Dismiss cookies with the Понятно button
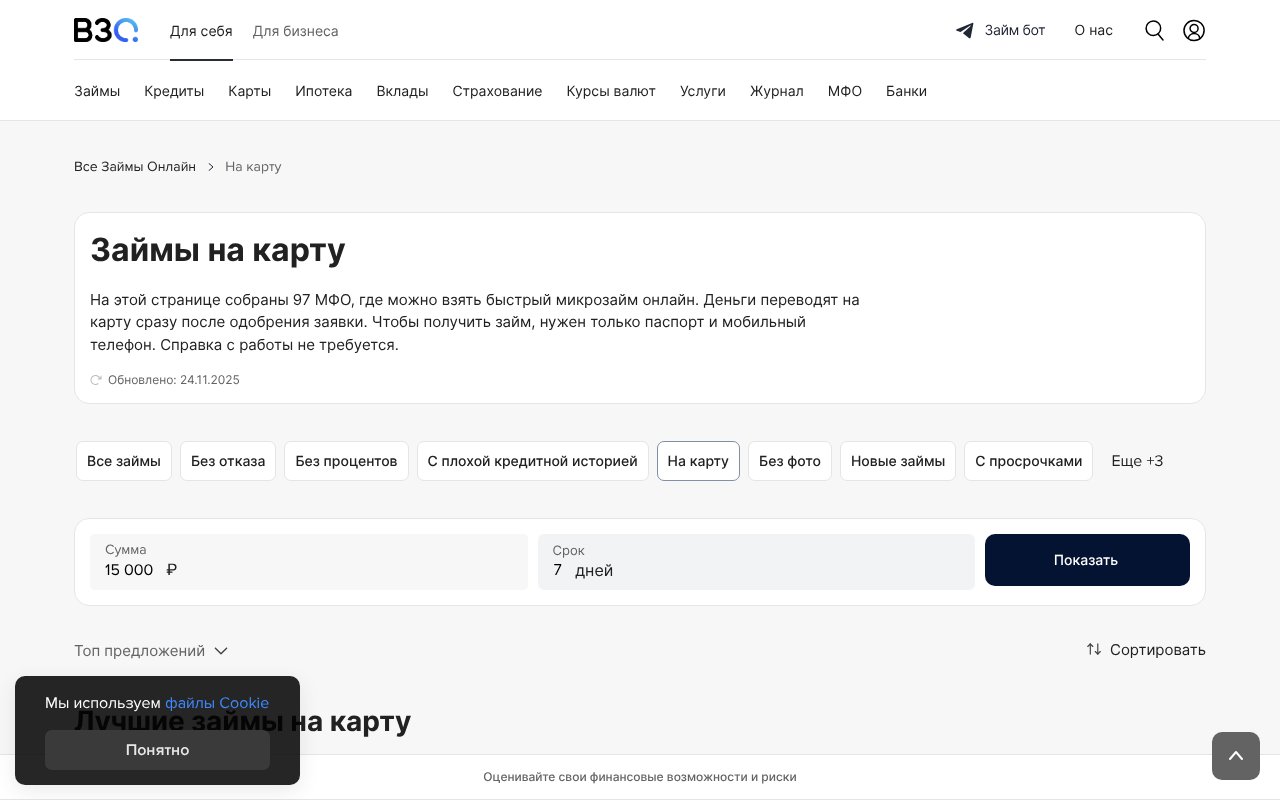 pyautogui.click(x=157, y=750)
